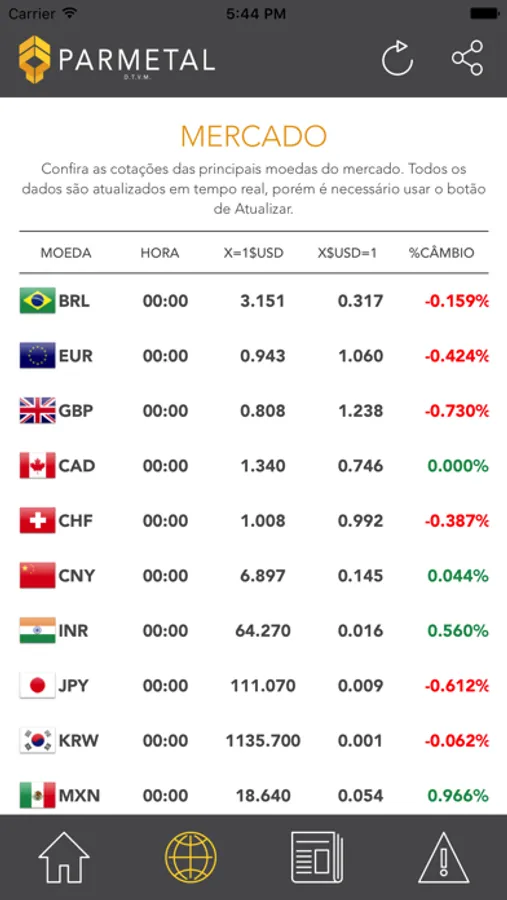
Task: Tap the Parmetal logo
Action: [x=117, y=60]
